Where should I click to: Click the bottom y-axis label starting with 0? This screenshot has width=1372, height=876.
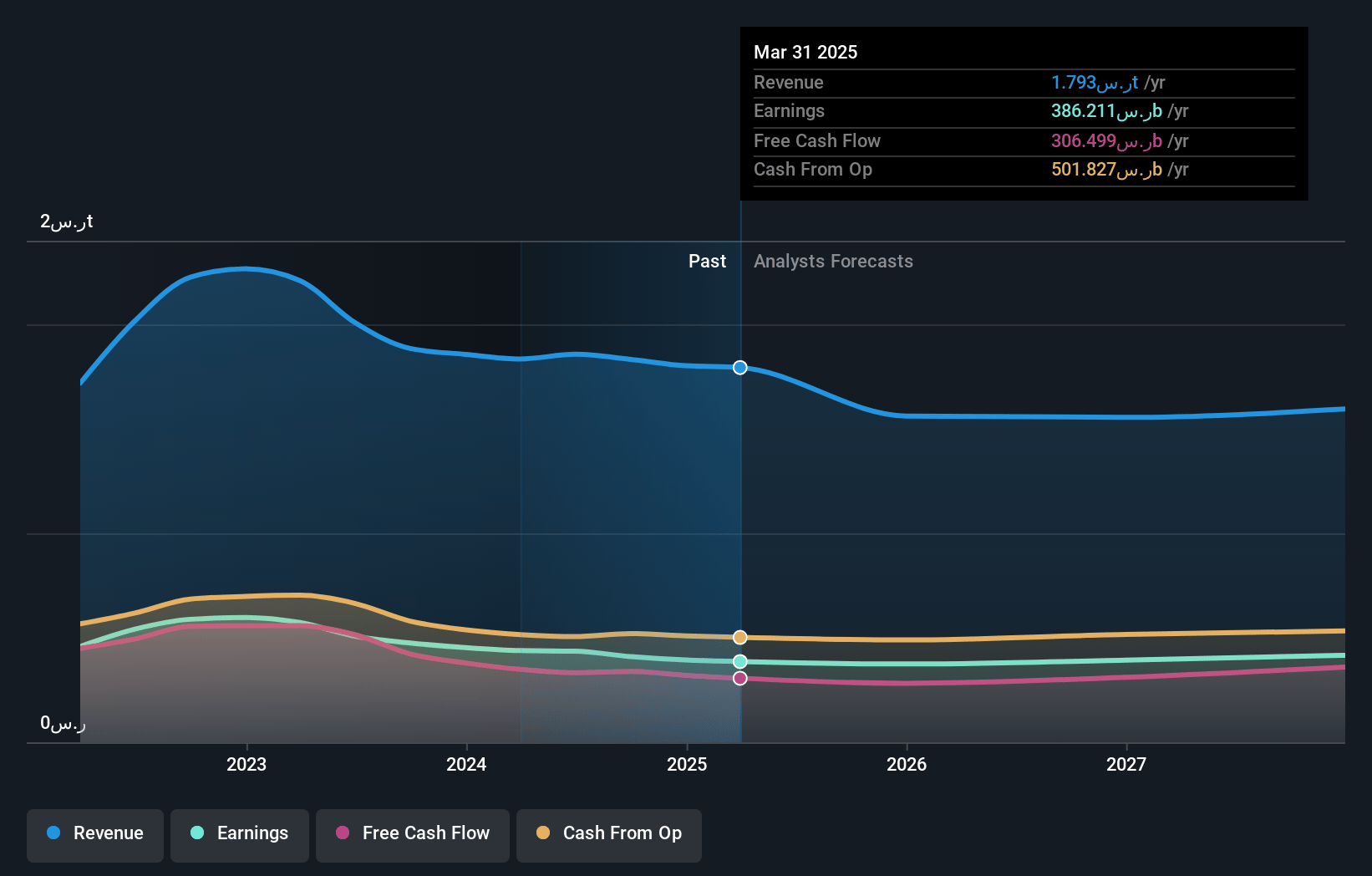click(63, 723)
